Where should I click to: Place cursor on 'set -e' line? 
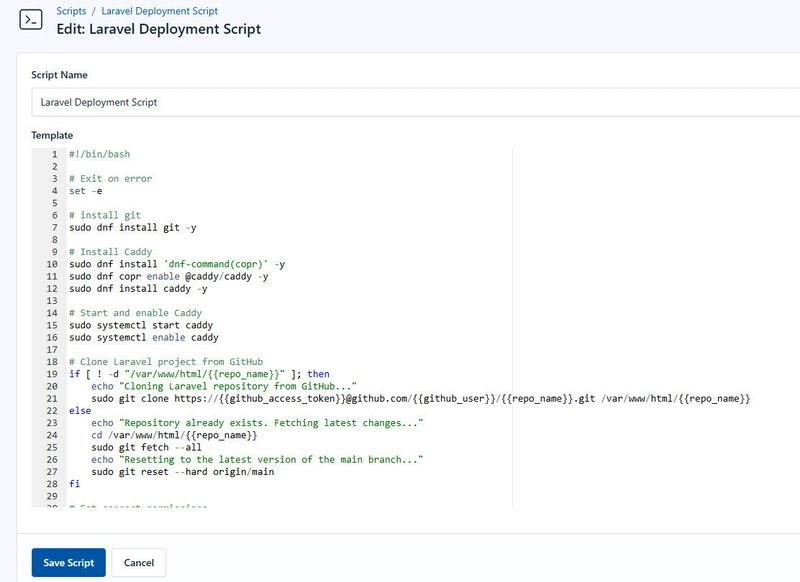(86, 191)
